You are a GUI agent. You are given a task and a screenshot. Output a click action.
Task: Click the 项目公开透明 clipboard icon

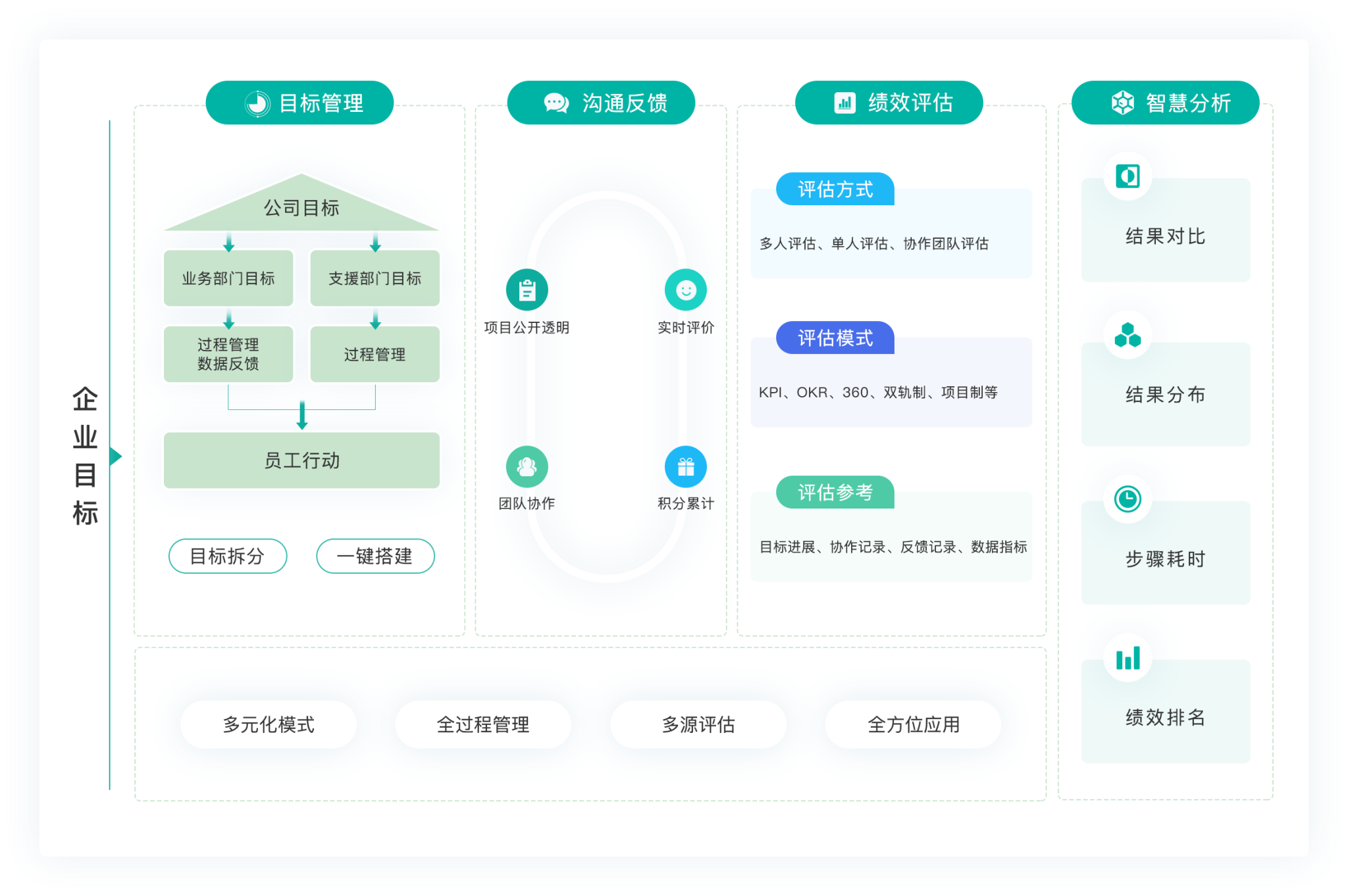[527, 290]
